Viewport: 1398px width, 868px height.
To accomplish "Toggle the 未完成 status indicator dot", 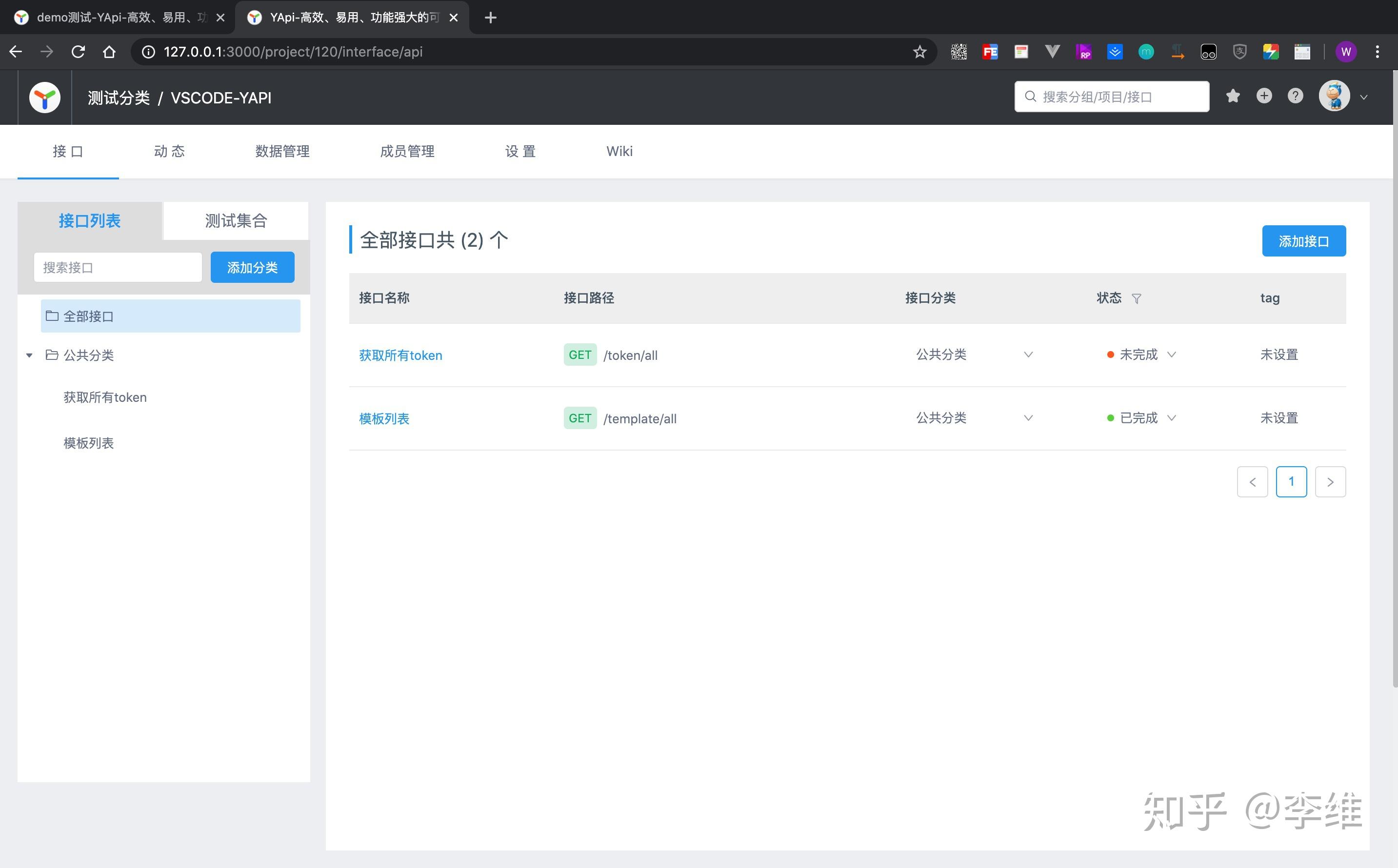I will pyautogui.click(x=1110, y=354).
